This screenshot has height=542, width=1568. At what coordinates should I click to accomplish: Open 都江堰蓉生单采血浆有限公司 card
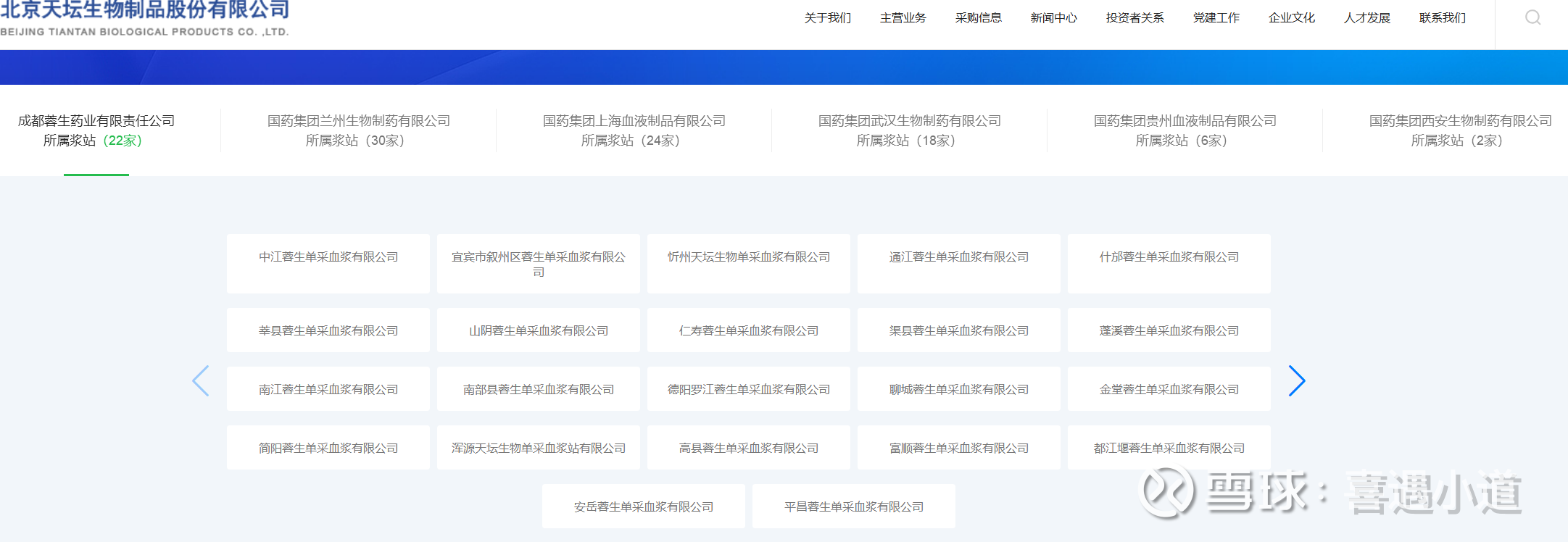1169,448
